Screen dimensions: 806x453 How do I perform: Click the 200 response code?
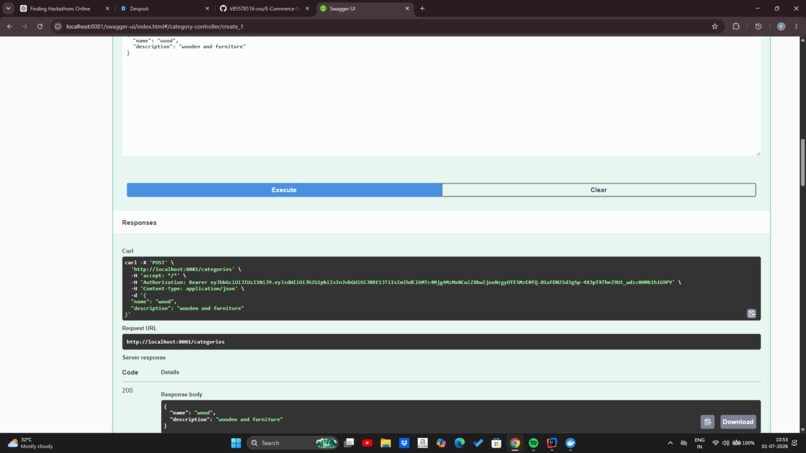127,390
